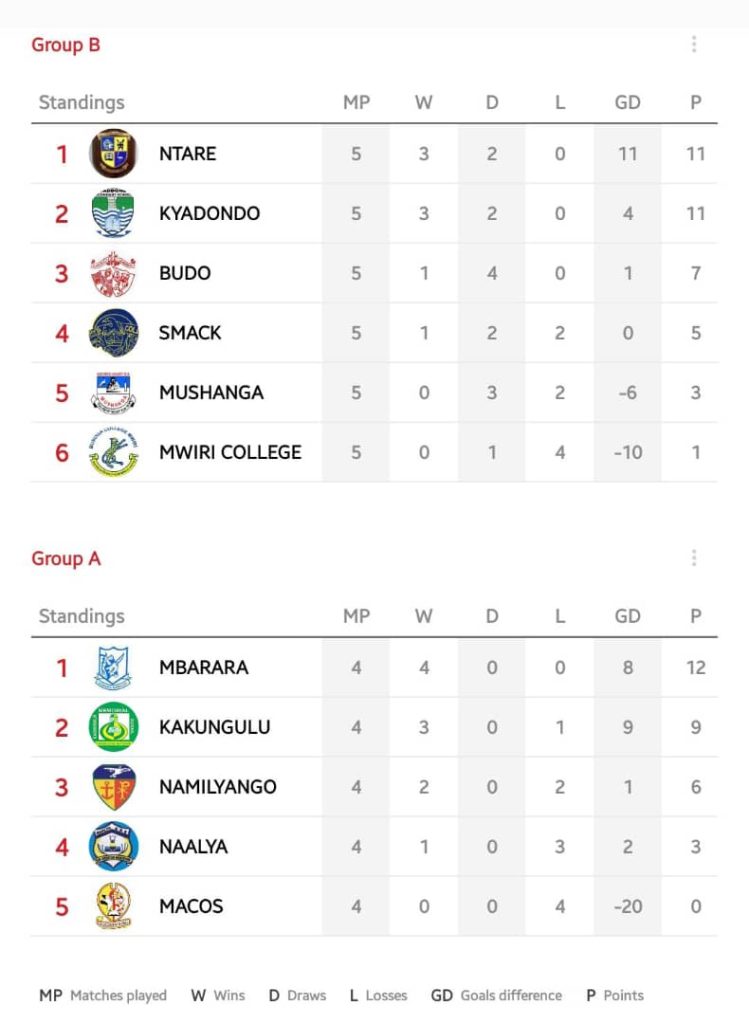
Task: Click the MWIRI COLLEGE team crest
Action: point(114,452)
